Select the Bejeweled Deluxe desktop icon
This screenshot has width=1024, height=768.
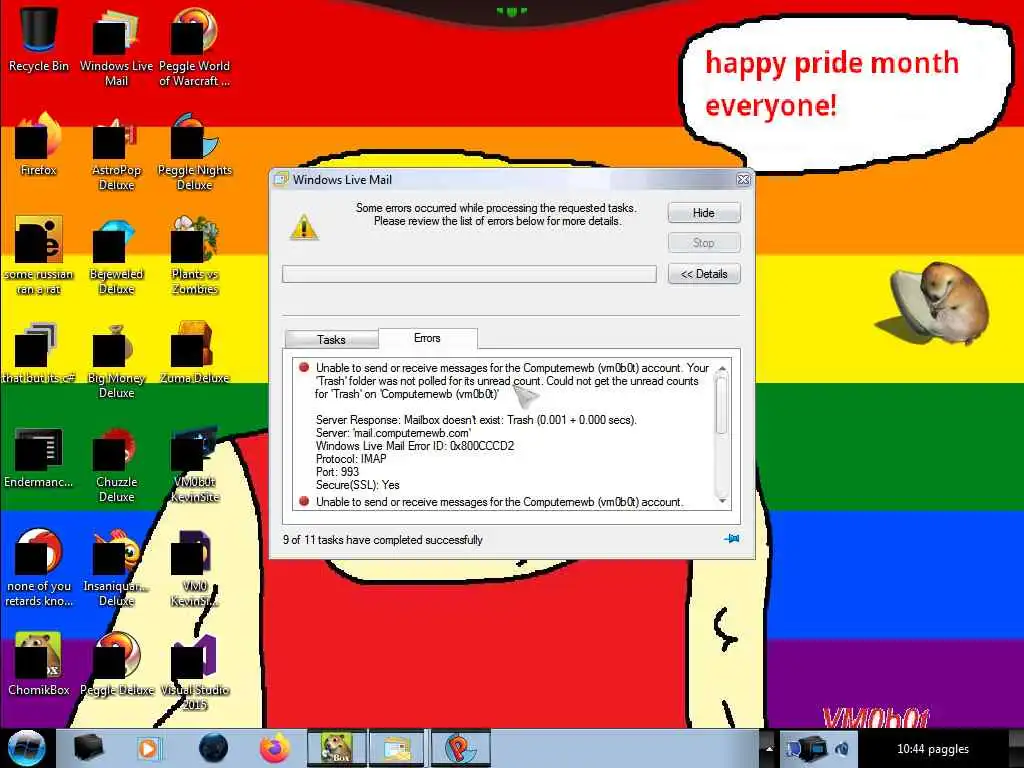point(116,255)
